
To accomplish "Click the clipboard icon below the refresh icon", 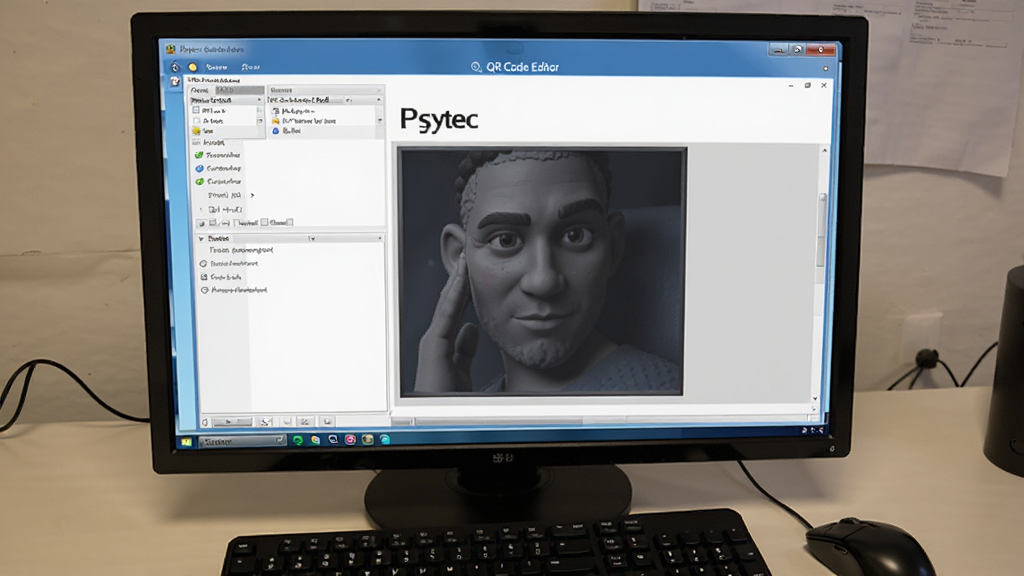I will tap(175, 81).
